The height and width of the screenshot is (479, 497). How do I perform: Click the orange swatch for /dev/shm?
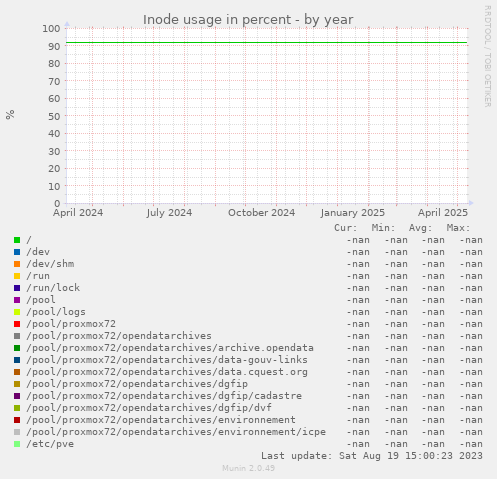17,264
